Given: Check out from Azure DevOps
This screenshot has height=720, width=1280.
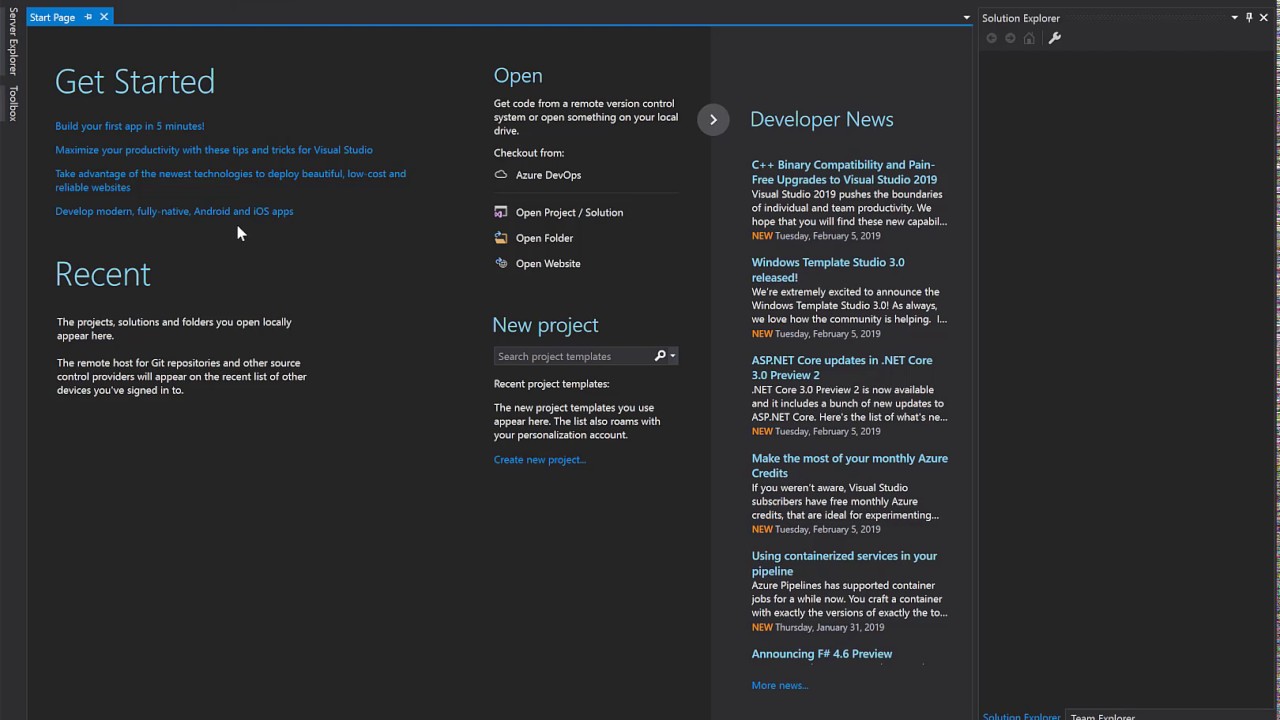Looking at the screenshot, I should (x=548, y=175).
